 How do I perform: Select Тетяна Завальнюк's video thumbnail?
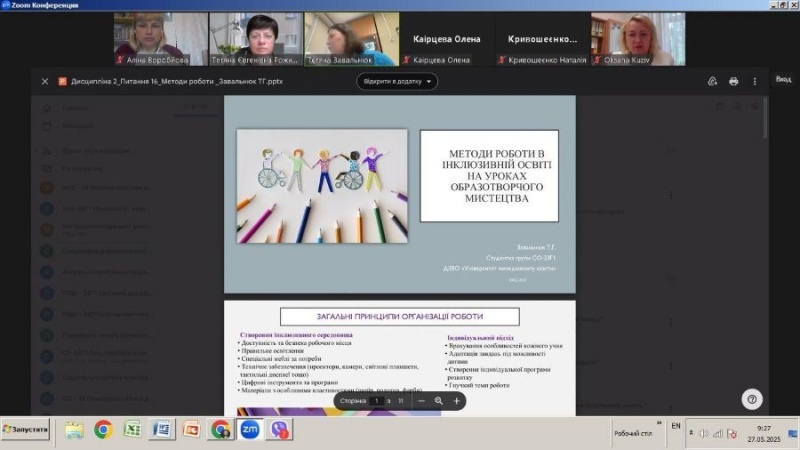351,39
